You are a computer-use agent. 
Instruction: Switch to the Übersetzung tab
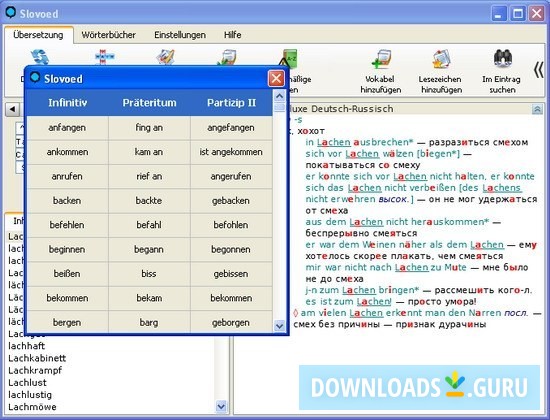(38, 35)
